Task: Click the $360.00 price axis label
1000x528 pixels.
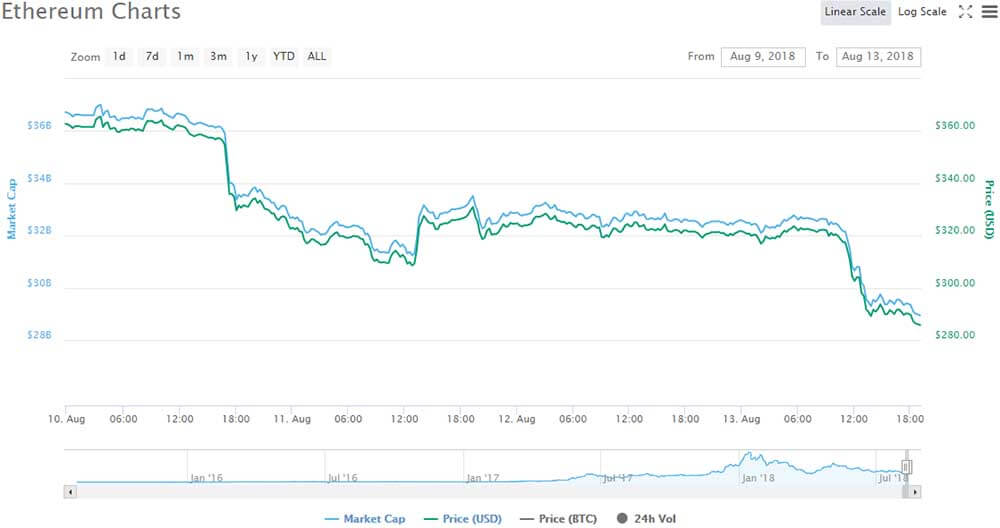Action: (955, 126)
